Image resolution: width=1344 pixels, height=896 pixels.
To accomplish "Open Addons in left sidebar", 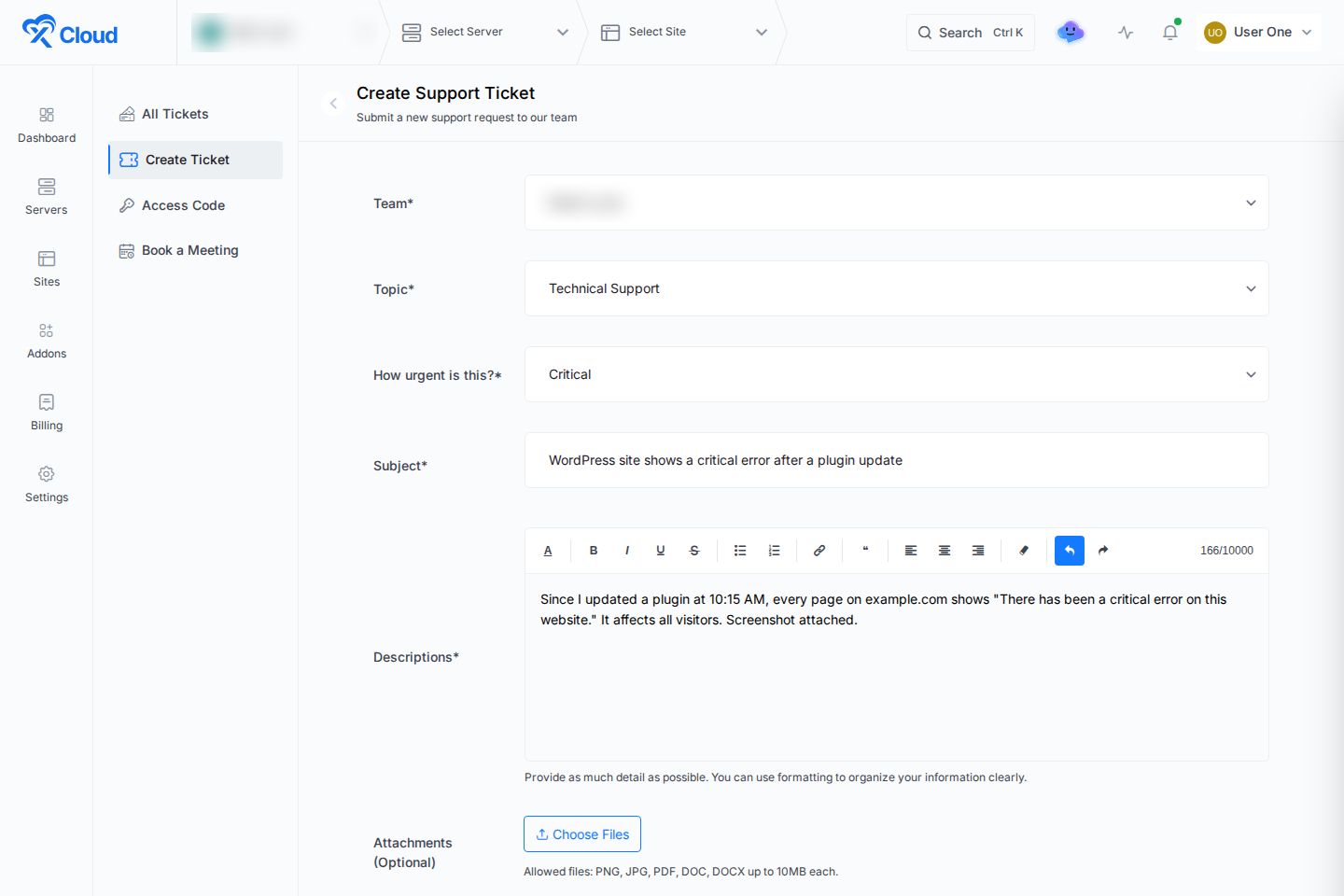I will pyautogui.click(x=47, y=342).
